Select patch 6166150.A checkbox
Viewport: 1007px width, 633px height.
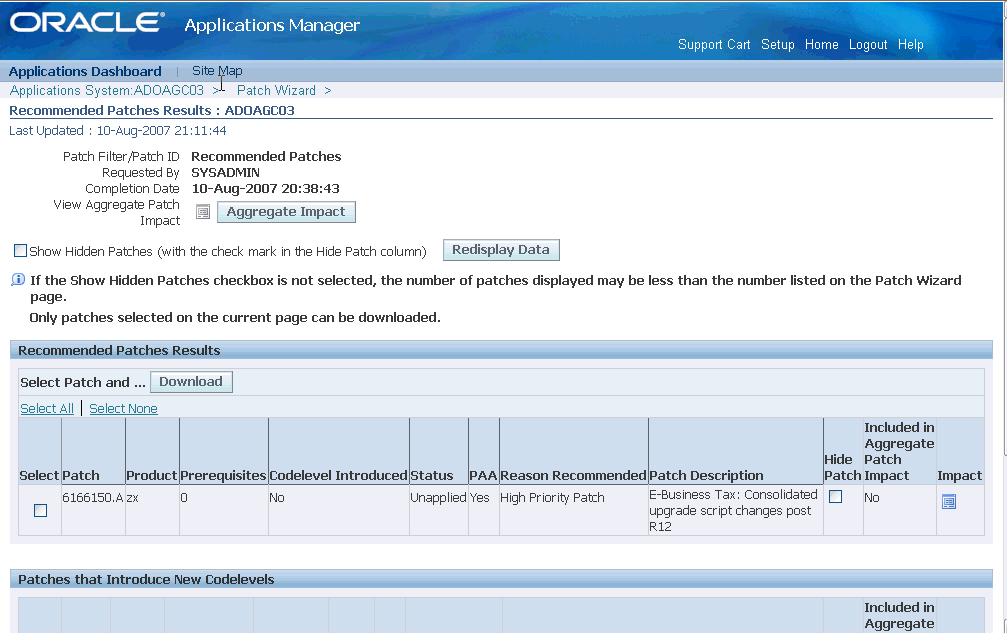coord(40,510)
